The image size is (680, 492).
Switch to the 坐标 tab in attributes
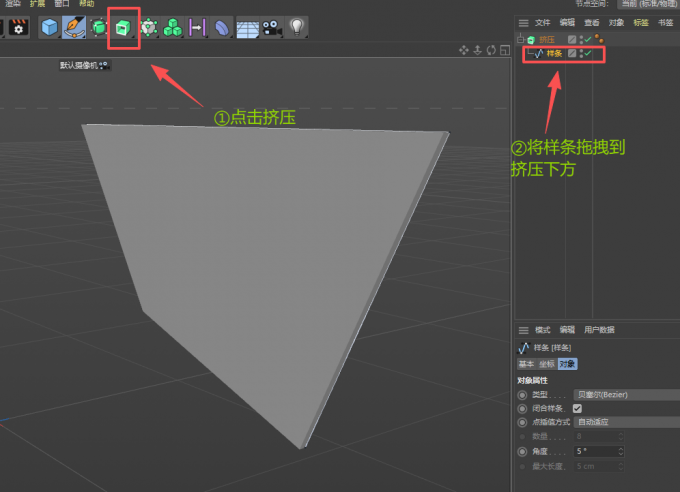pos(546,364)
